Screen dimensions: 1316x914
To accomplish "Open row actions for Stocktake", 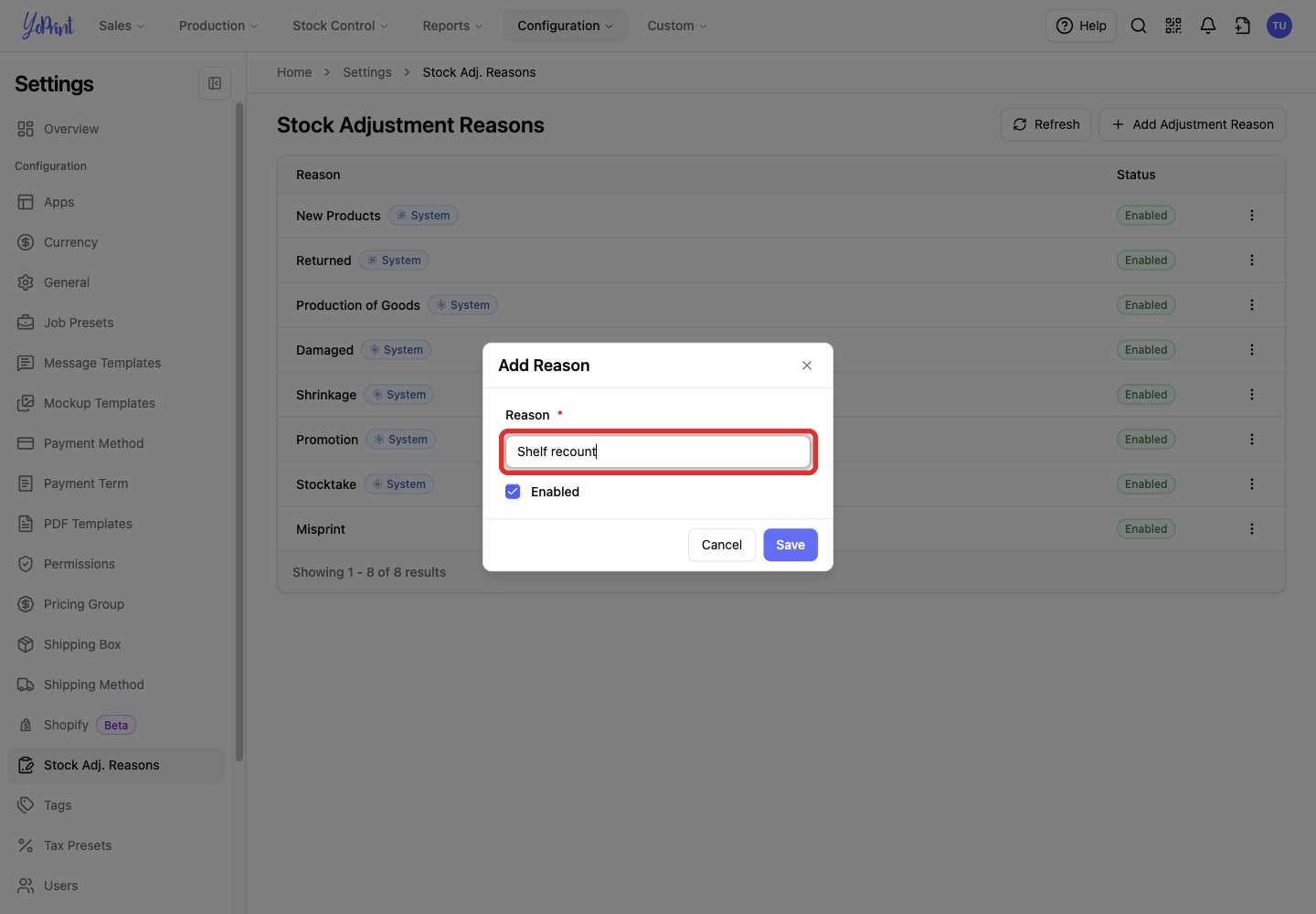I will [x=1252, y=484].
